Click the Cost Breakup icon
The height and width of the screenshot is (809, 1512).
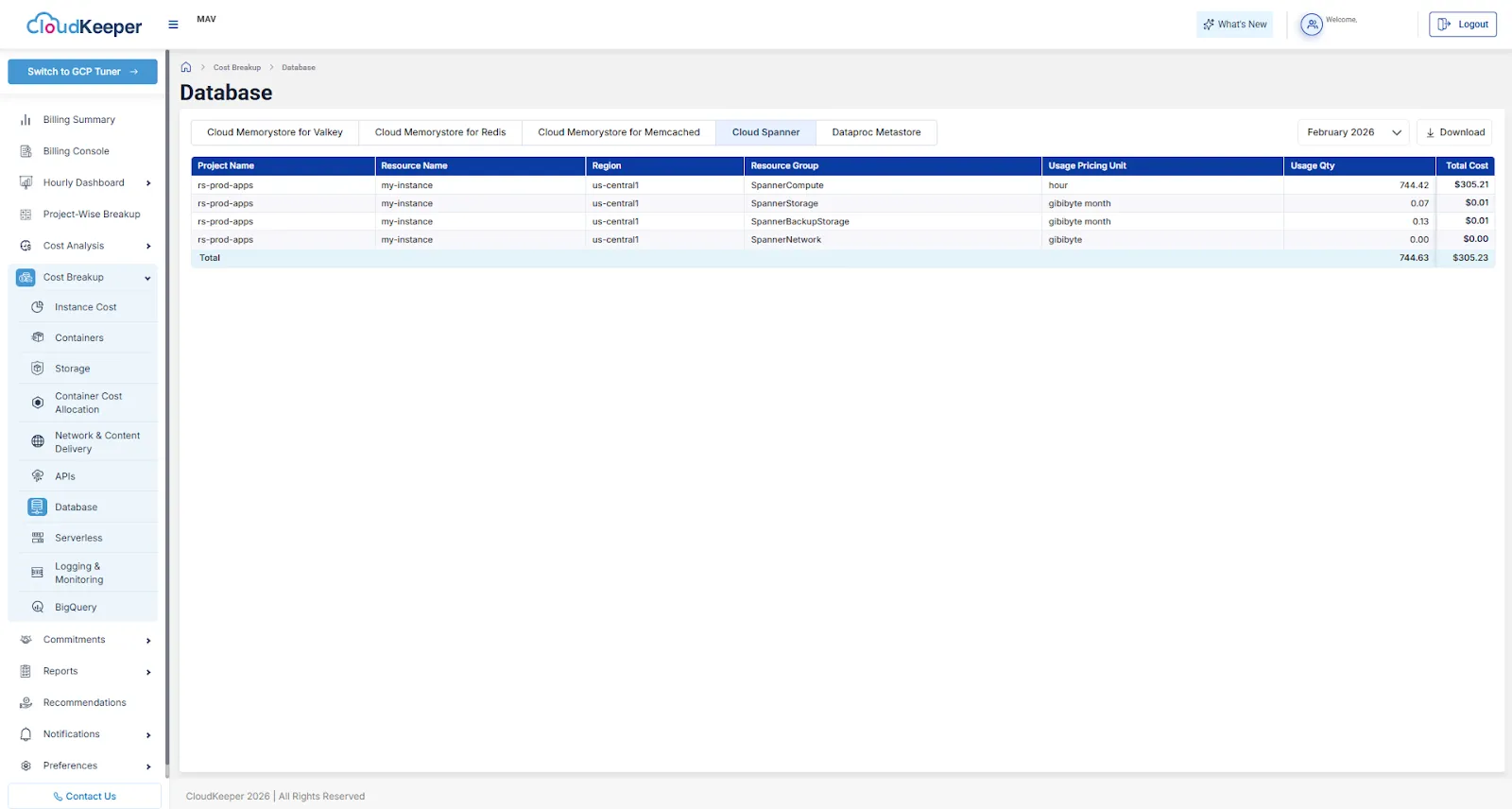26,278
